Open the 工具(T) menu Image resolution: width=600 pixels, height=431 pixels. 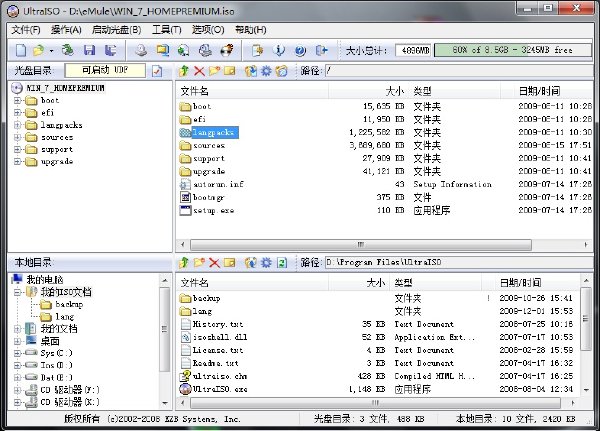pos(166,30)
